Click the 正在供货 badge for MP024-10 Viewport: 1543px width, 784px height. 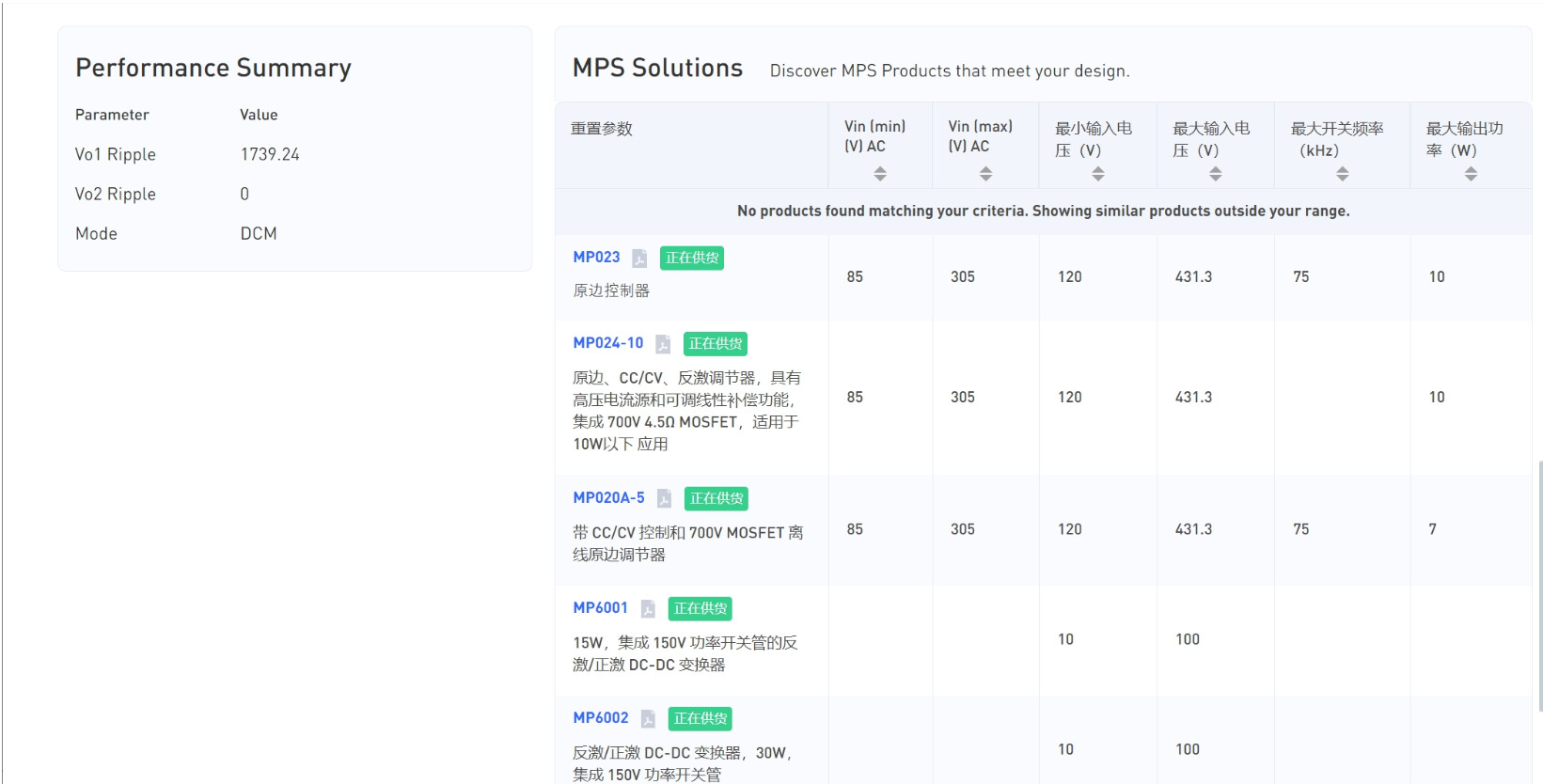716,344
